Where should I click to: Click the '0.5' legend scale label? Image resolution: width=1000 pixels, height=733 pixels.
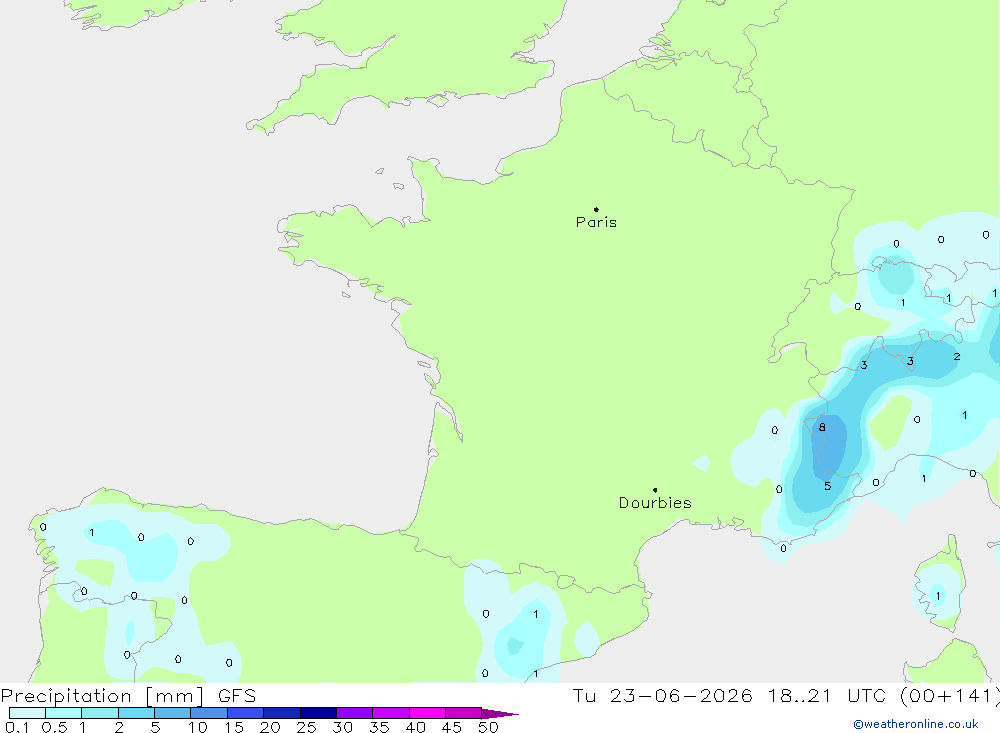coord(54,727)
